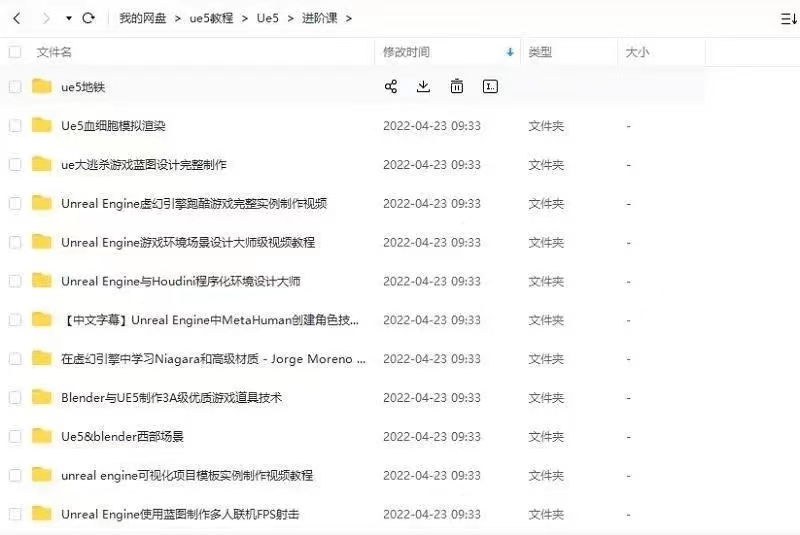The height and width of the screenshot is (535, 800).
Task: Switch view mode using top-right list icon
Action: coord(788,18)
